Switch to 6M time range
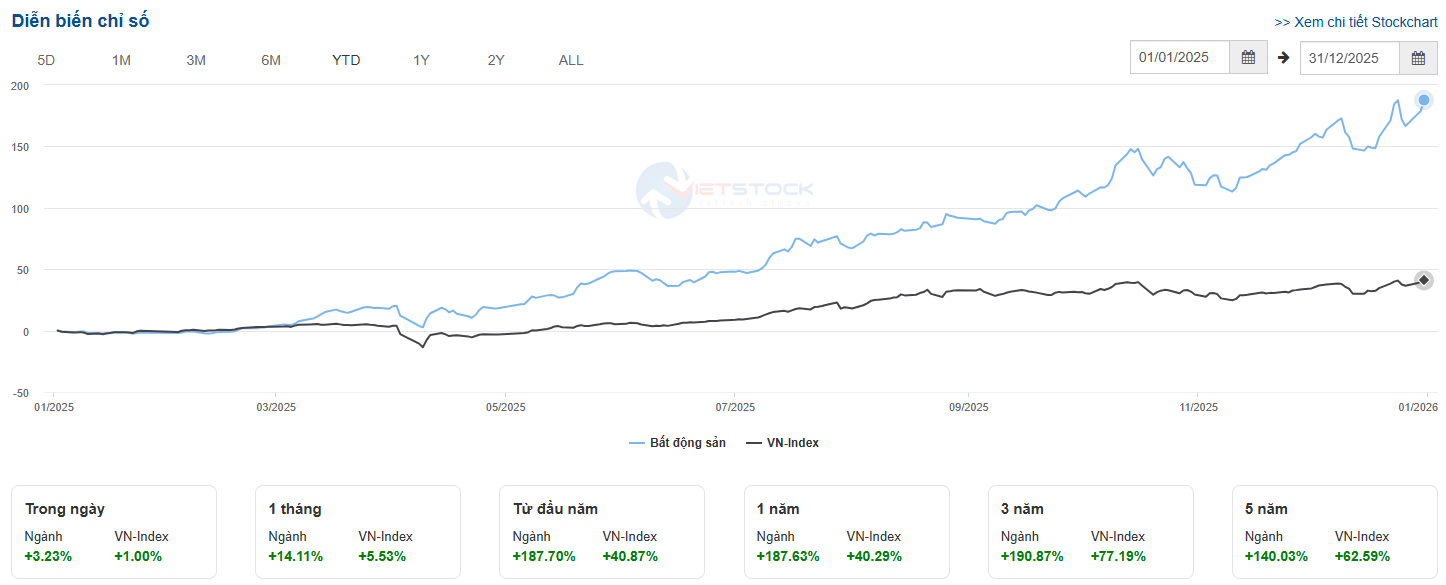Image resolution: width=1446 pixels, height=585 pixels. point(271,60)
